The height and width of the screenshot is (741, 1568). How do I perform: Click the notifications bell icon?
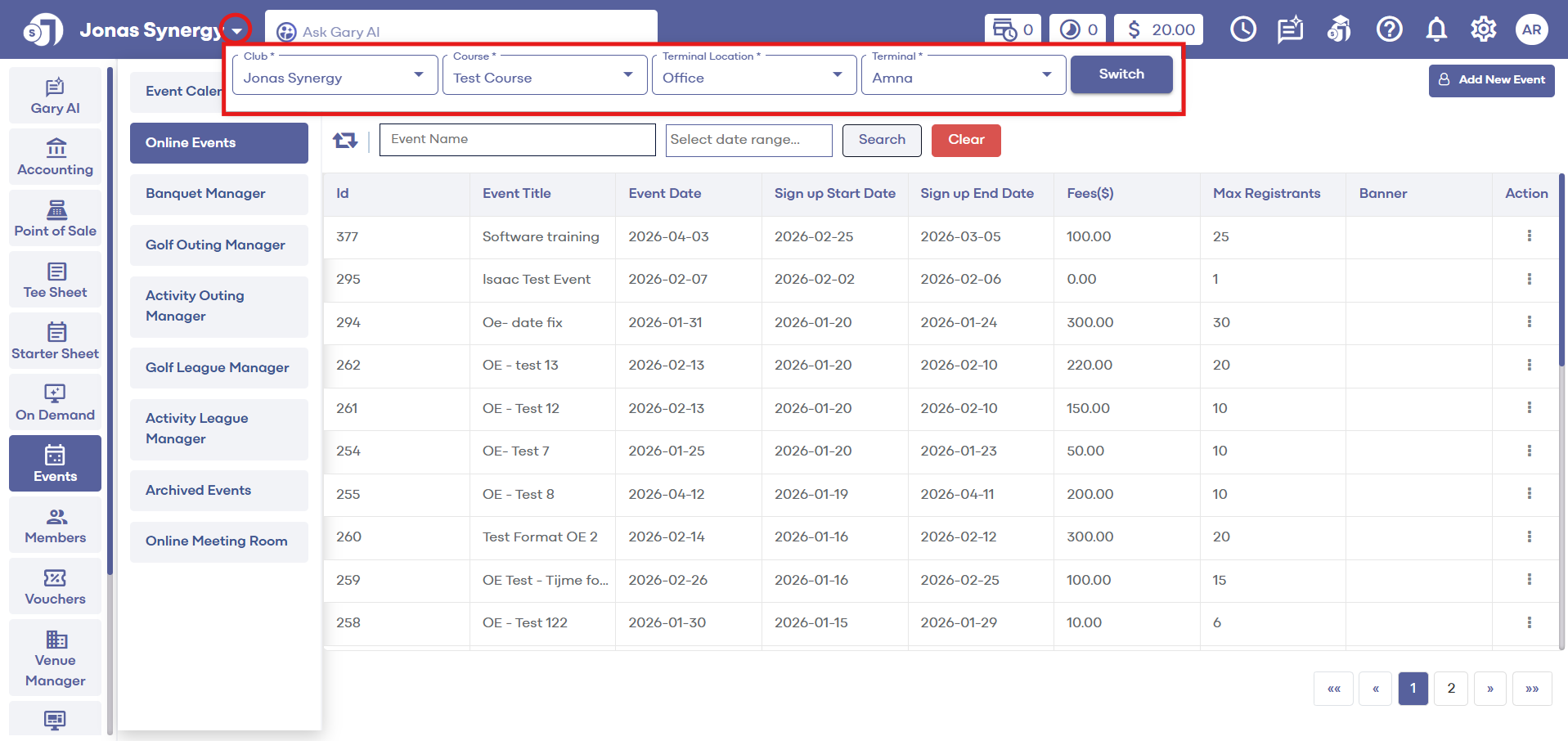point(1436,30)
